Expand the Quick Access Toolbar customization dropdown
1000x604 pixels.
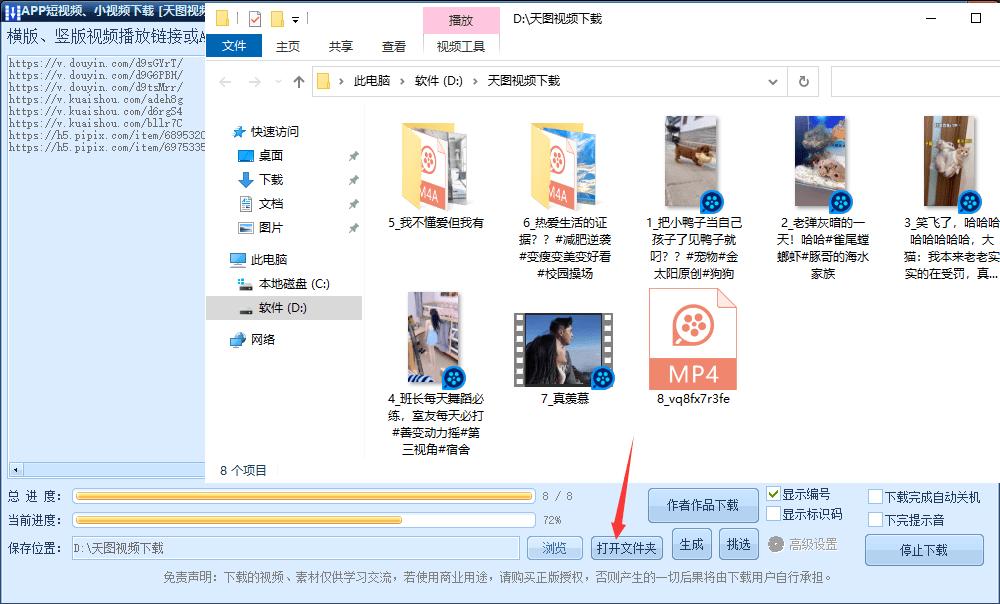click(x=294, y=19)
